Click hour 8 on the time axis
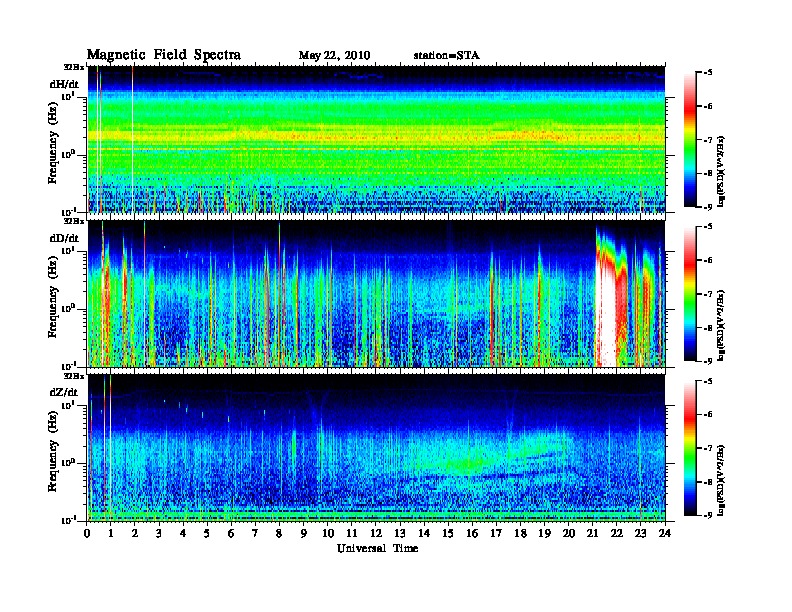This screenshot has height=612, width=792. (279, 533)
